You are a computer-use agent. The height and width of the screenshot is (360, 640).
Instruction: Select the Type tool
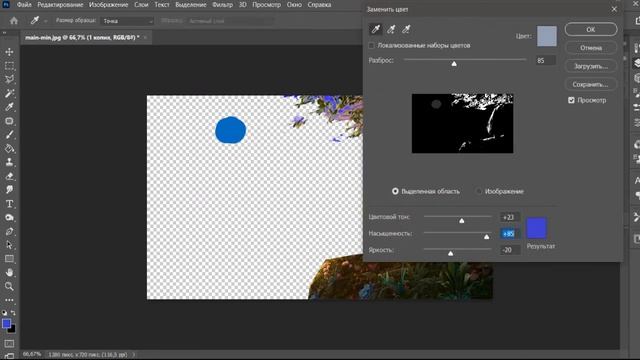click(x=9, y=204)
